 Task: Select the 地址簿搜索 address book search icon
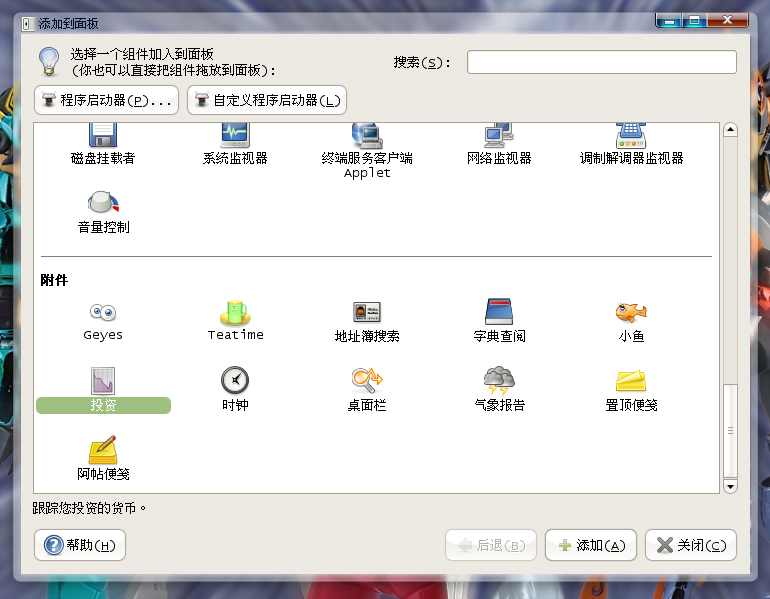[x=367, y=312]
